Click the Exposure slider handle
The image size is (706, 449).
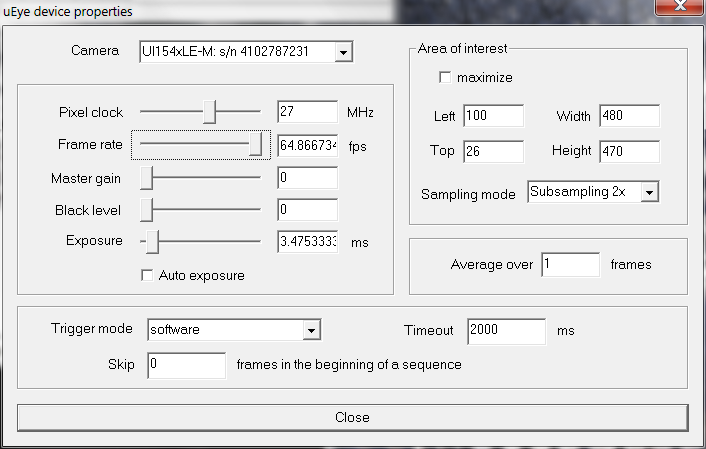[153, 242]
